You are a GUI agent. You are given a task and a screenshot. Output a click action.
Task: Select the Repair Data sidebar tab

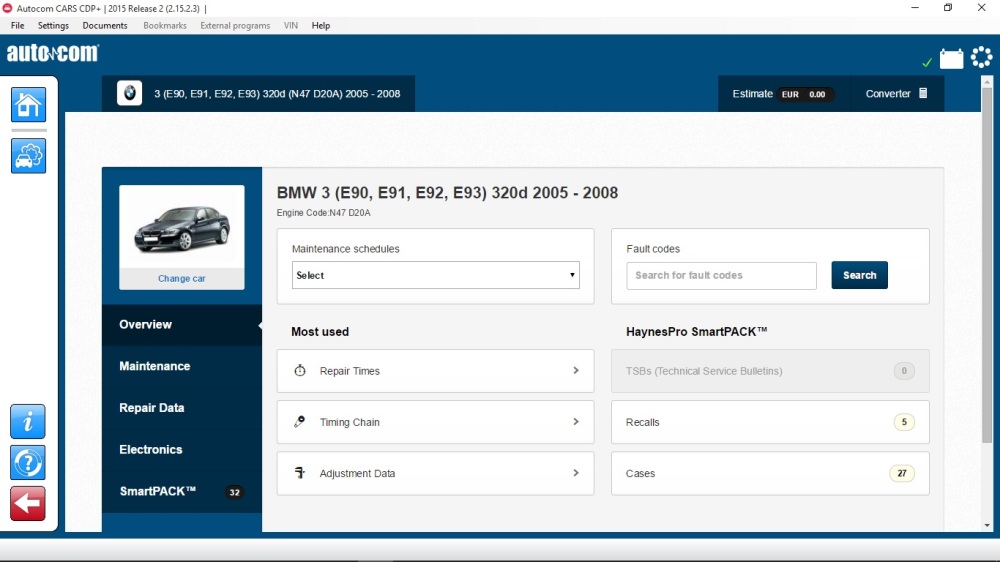click(151, 408)
